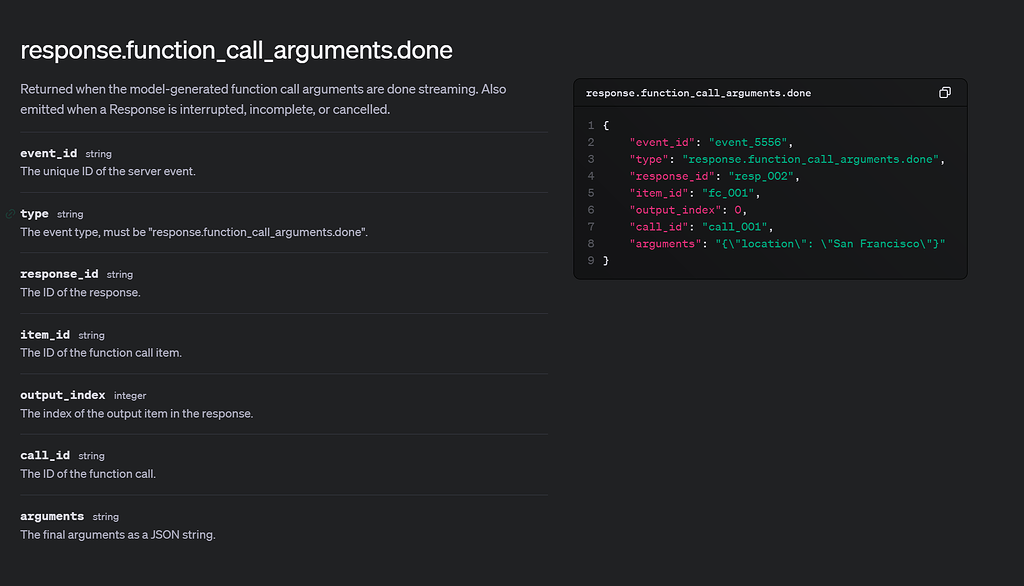Click the output_index property name
This screenshot has width=1024, height=586.
click(62, 395)
